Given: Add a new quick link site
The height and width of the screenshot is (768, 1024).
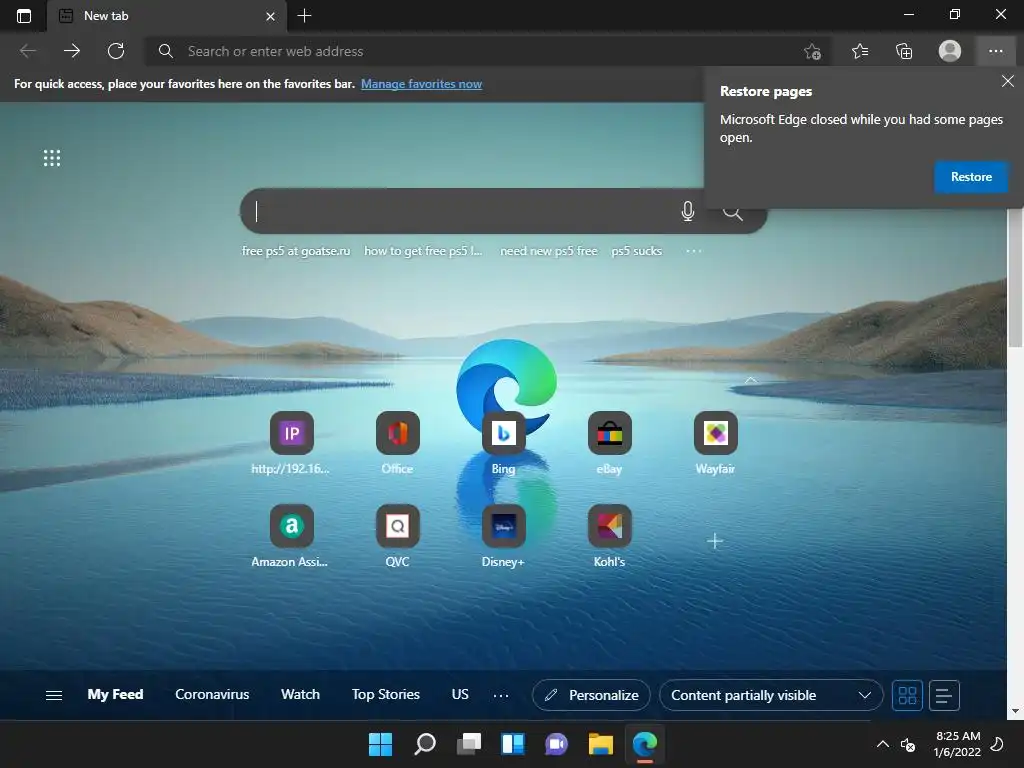Looking at the screenshot, I should (715, 541).
